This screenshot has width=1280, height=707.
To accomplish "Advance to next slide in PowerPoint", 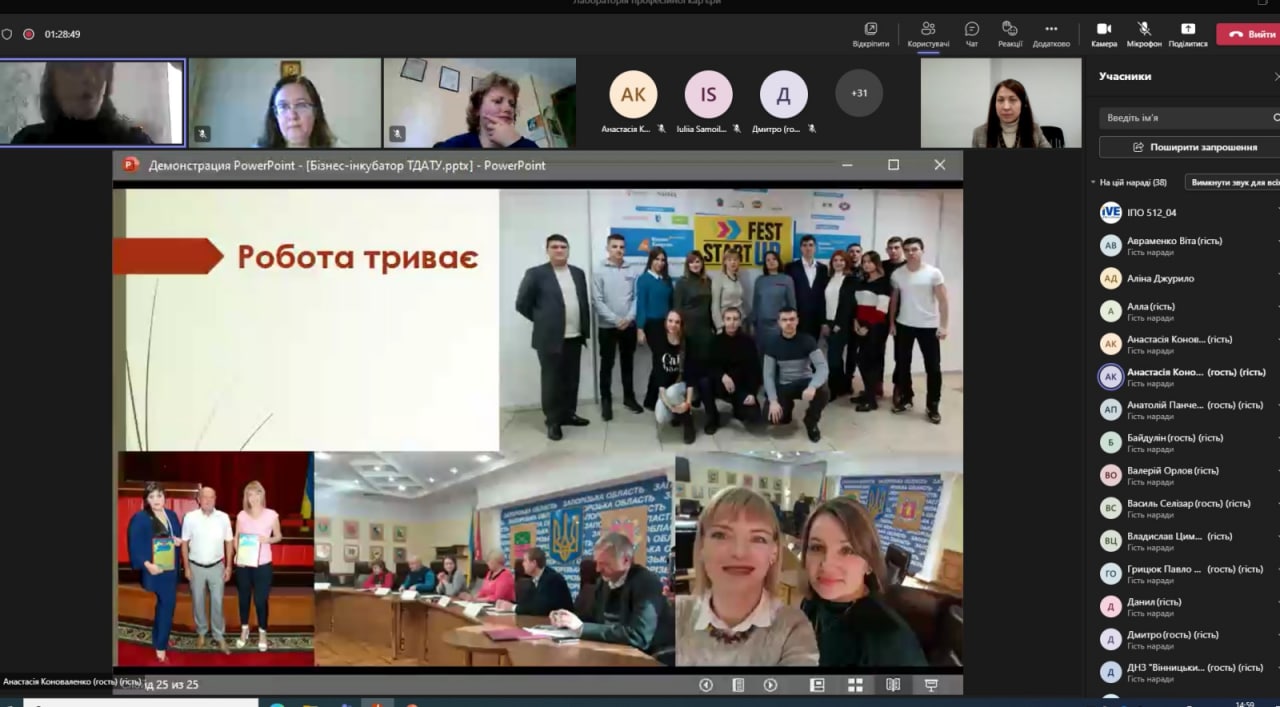I will click(770, 685).
